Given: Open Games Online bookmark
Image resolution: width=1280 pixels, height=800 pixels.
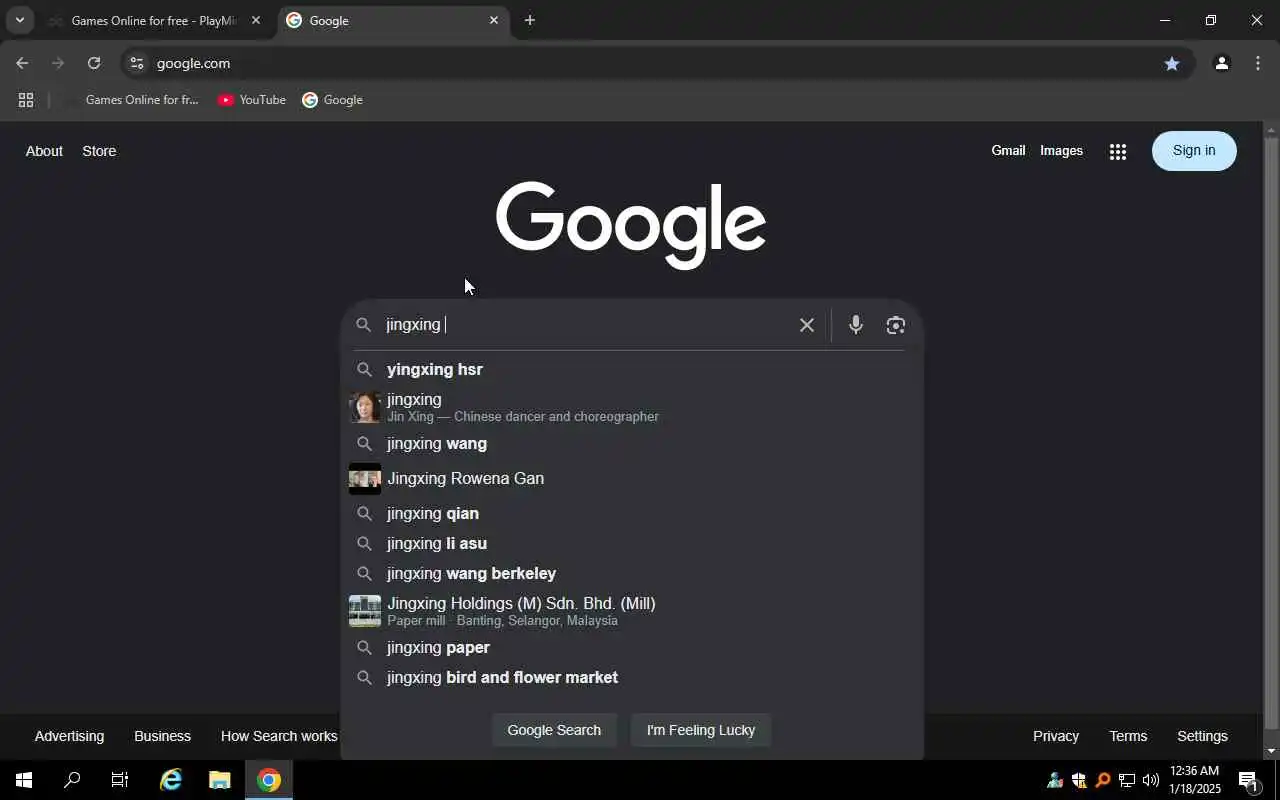Looking at the screenshot, I should (x=131, y=100).
